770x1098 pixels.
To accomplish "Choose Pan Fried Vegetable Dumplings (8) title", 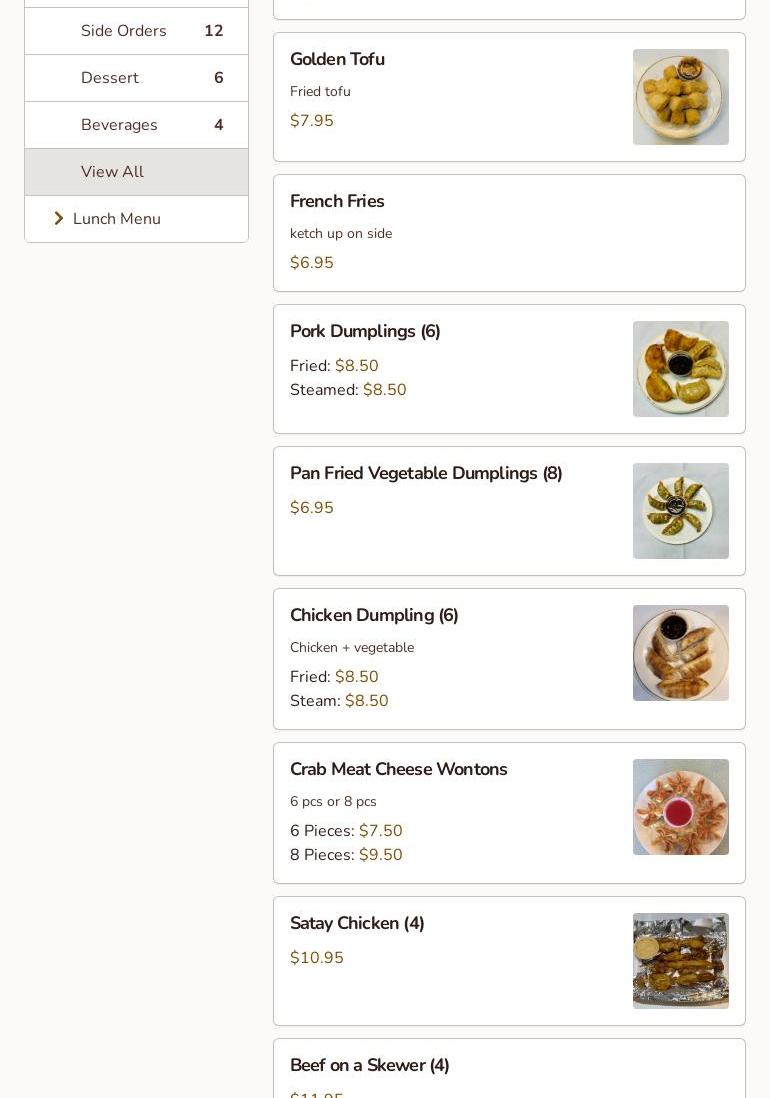I will click(426, 474).
